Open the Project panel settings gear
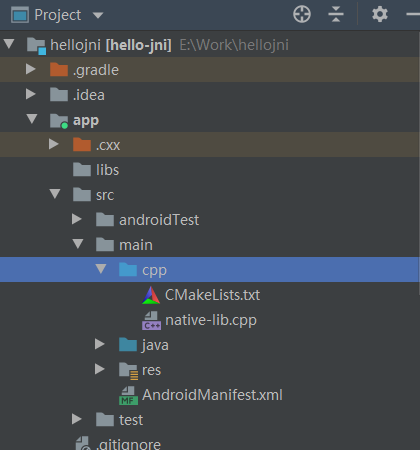This screenshot has height=450, width=420. [x=380, y=14]
